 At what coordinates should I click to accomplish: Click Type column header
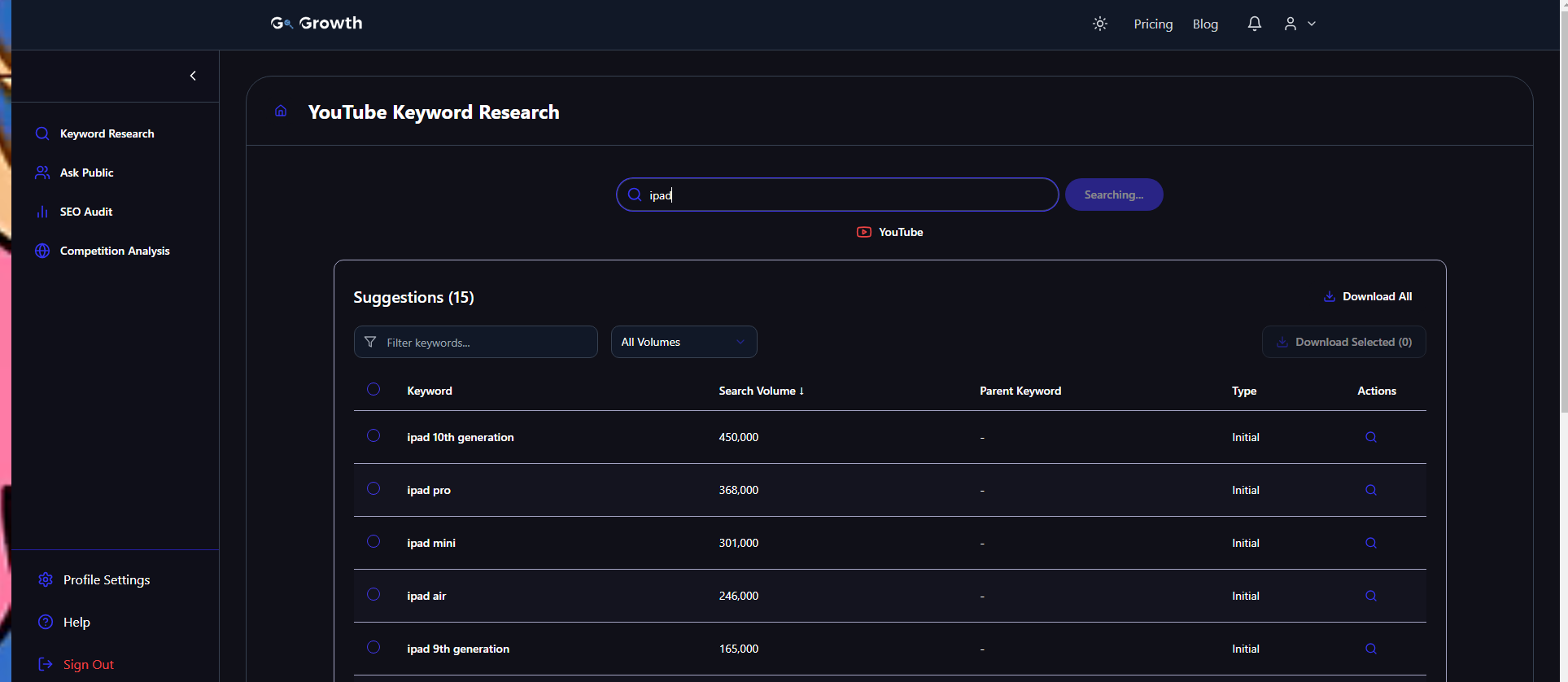pos(1244,391)
